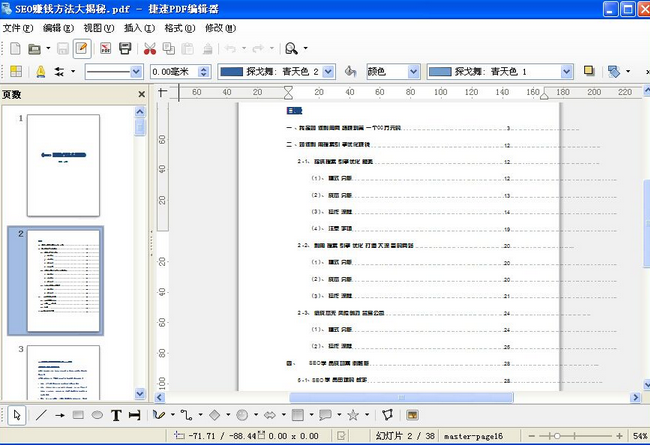Open the 视图(V) menu
The image size is (650, 445).
coord(99,28)
